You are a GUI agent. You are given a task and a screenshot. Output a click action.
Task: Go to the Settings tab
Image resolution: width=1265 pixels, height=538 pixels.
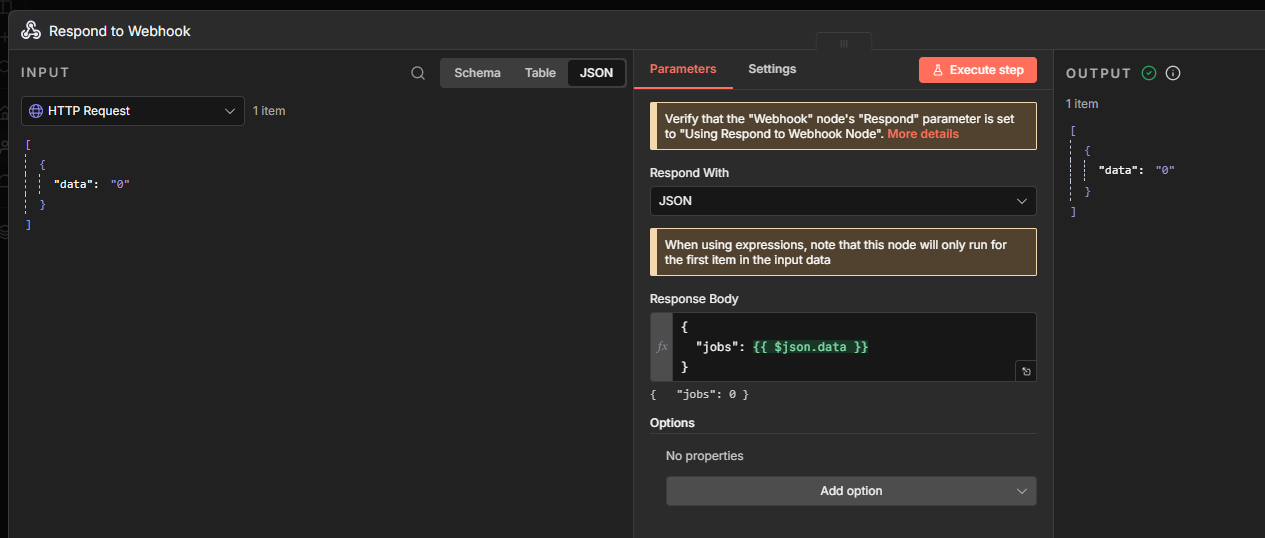tap(772, 69)
